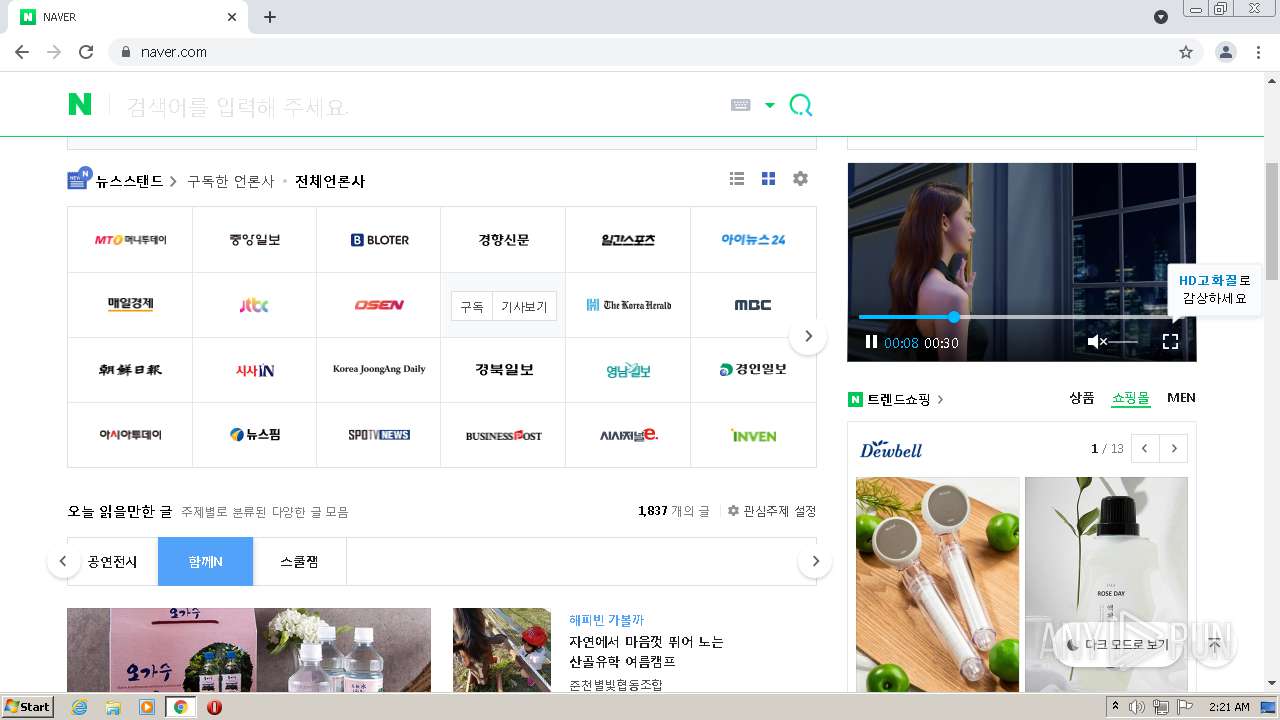Select the 스쿨잼 topic tab
The image size is (1280, 720).
tap(299, 562)
